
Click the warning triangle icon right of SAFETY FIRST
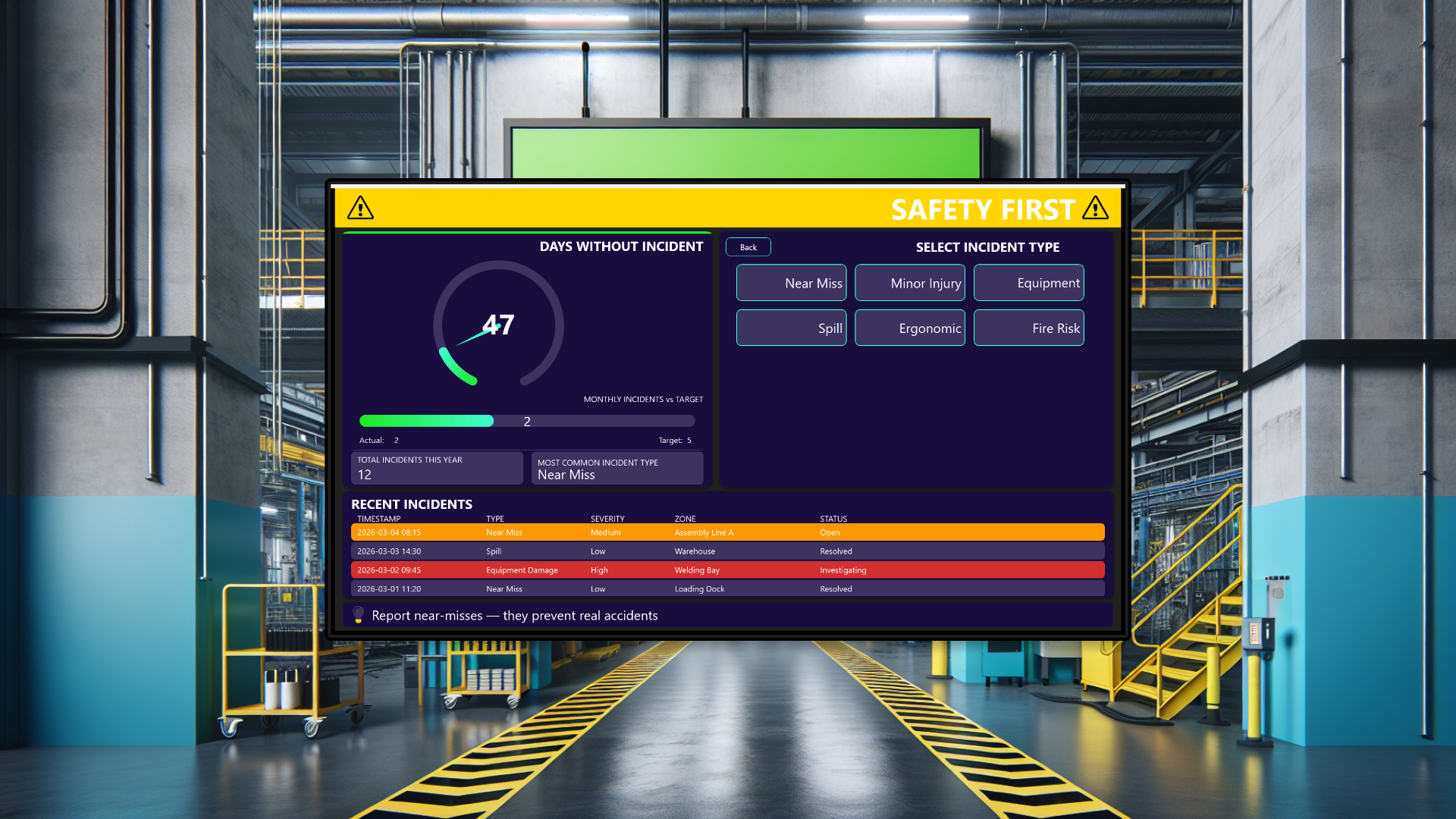tap(1095, 209)
